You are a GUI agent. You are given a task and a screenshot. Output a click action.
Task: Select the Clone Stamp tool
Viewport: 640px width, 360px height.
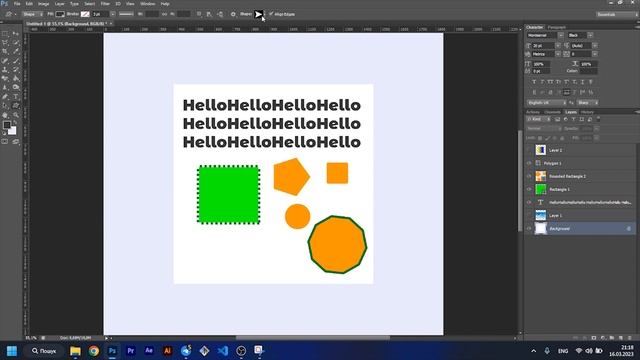click(5, 69)
